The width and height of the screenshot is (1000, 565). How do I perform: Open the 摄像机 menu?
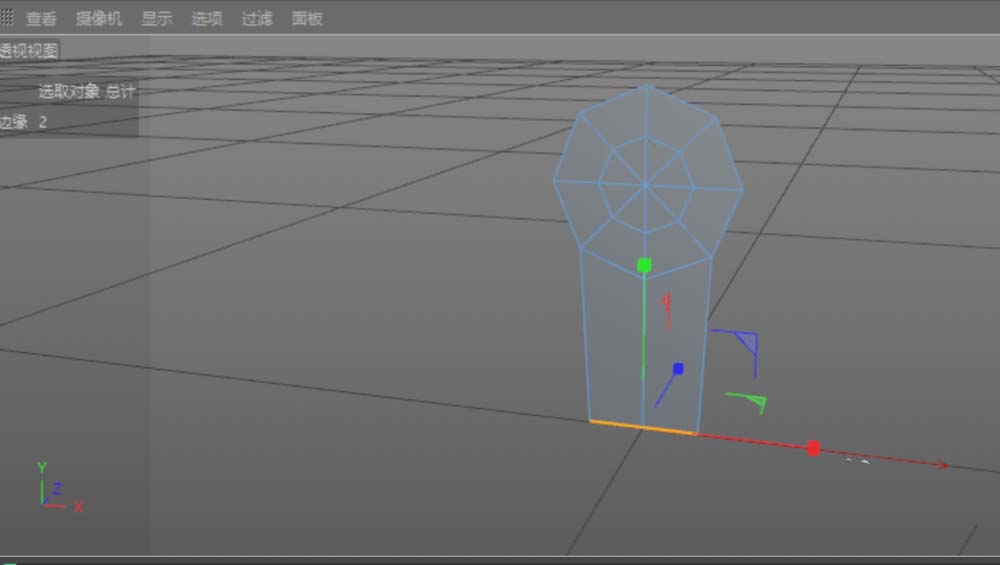tap(99, 19)
